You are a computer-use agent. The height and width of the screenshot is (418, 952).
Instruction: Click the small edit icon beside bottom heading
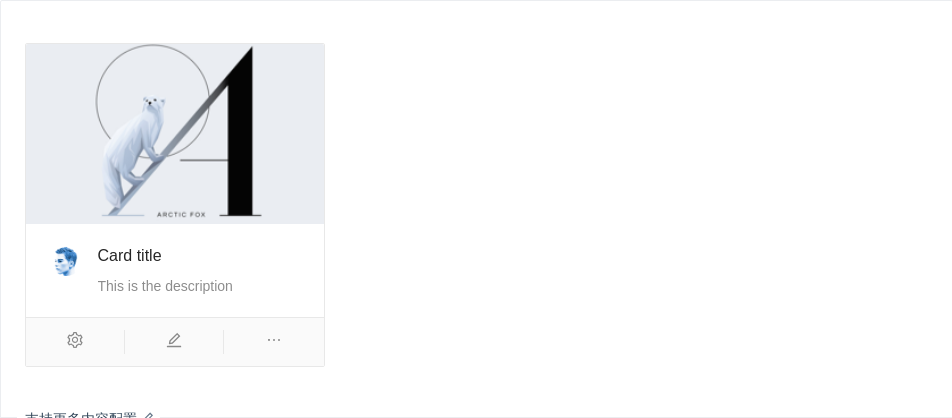148,415
